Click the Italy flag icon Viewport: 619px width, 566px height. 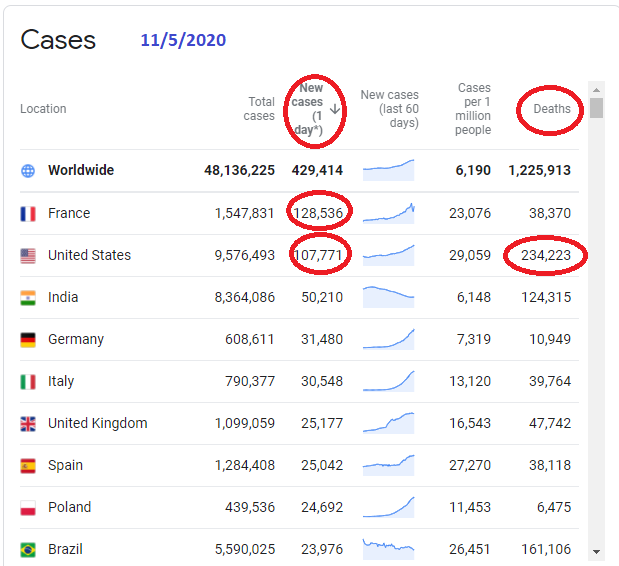click(x=28, y=382)
